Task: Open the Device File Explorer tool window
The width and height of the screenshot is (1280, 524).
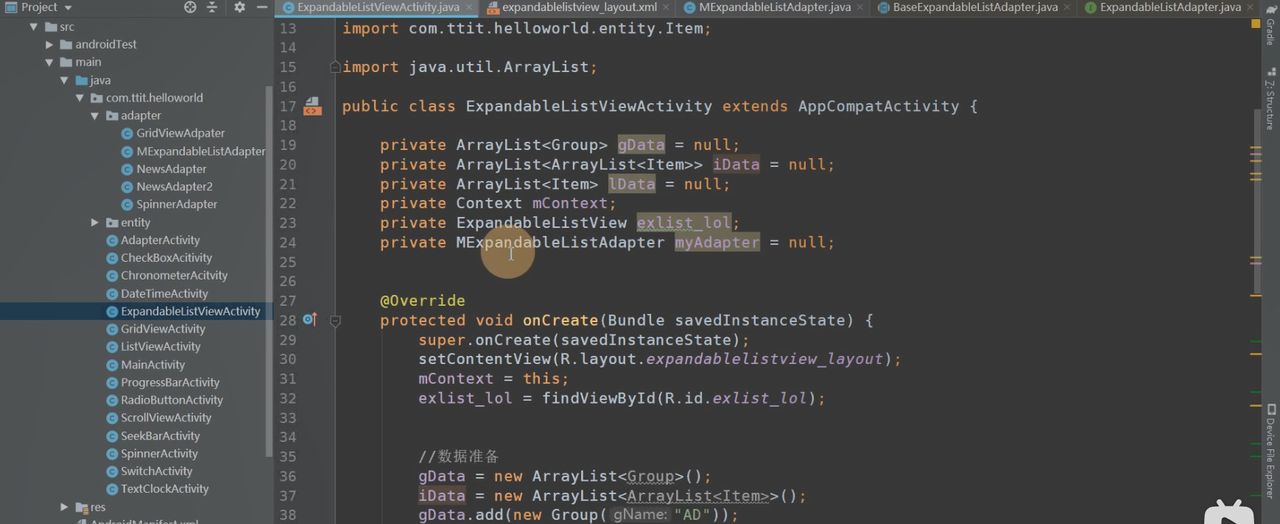Action: [1270, 451]
